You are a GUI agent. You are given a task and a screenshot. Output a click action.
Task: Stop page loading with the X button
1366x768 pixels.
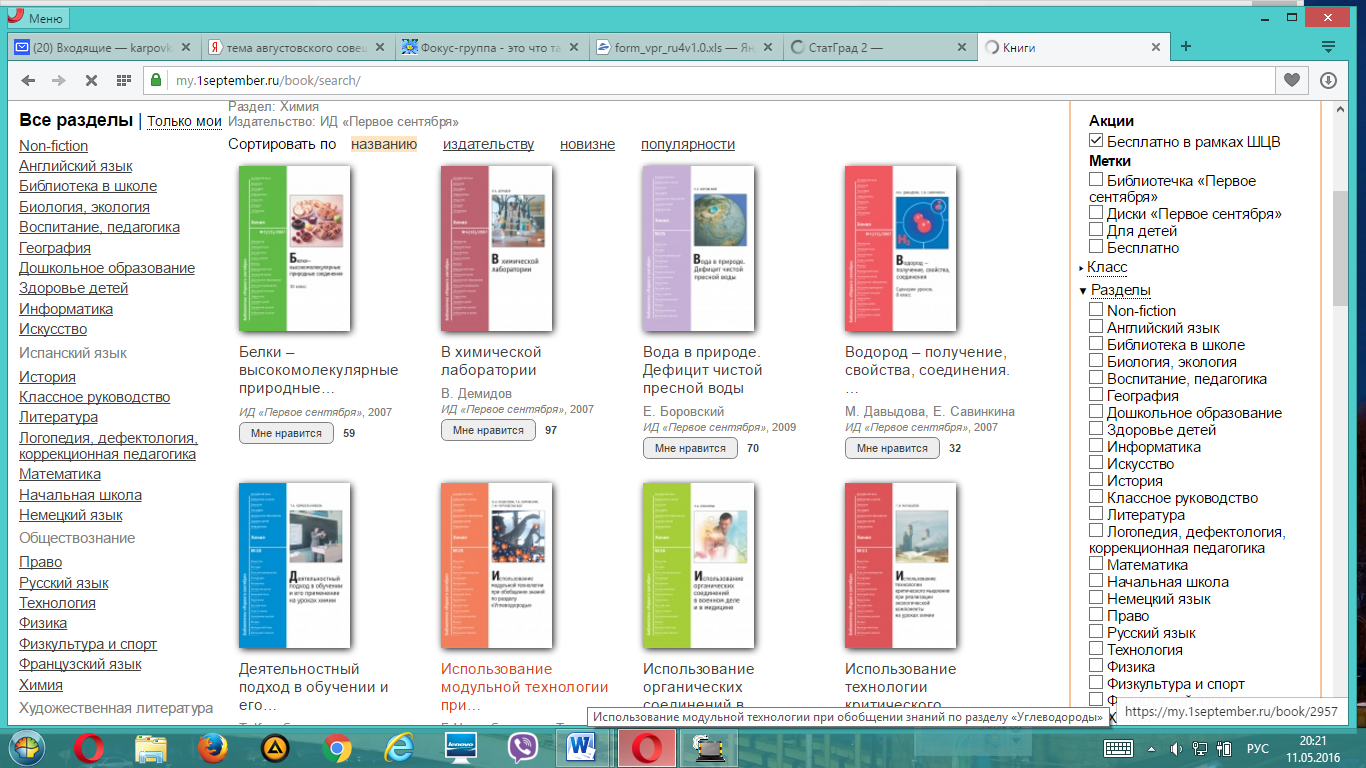coord(91,81)
